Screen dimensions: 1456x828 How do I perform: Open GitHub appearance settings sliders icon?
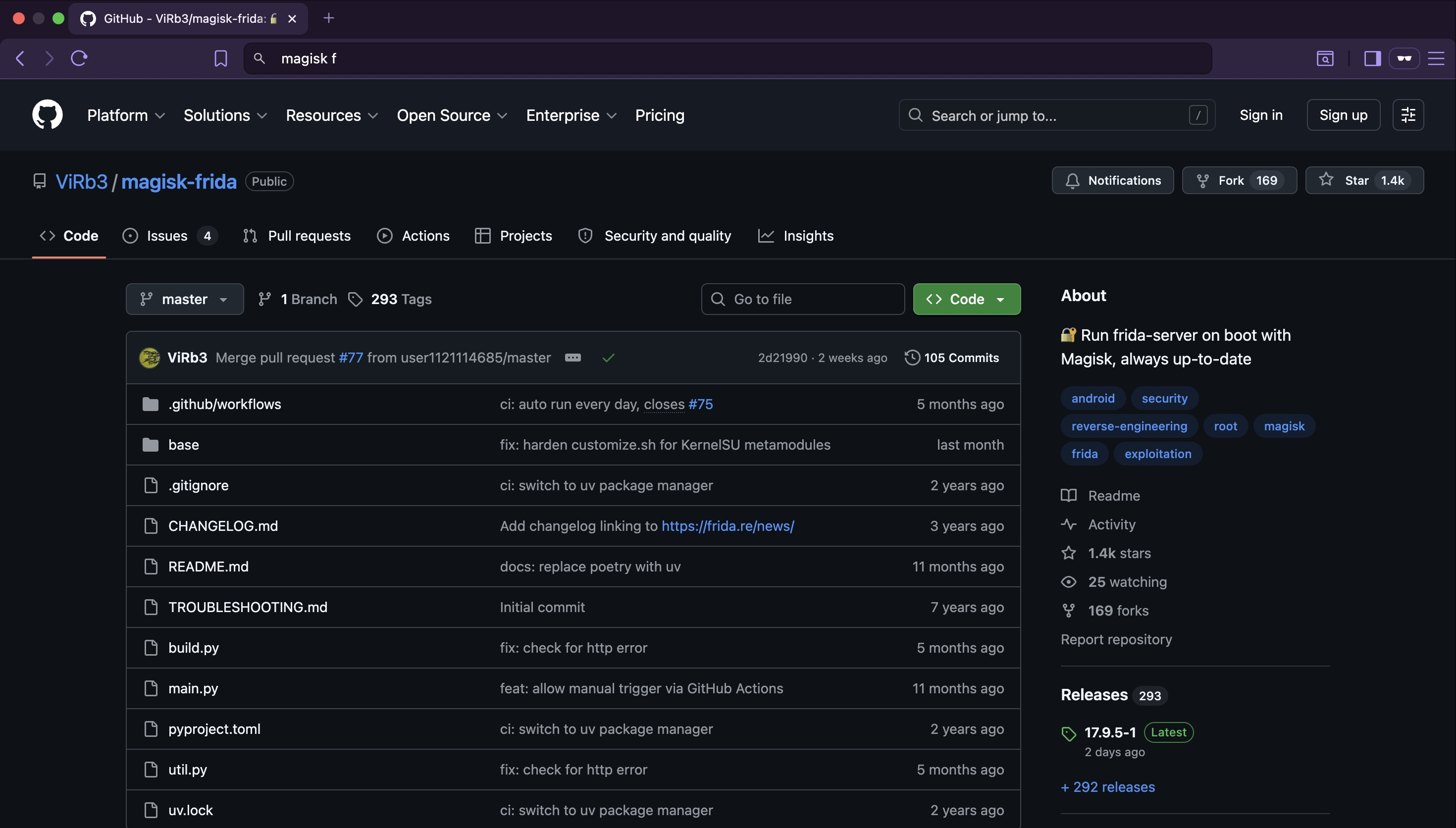point(1408,115)
